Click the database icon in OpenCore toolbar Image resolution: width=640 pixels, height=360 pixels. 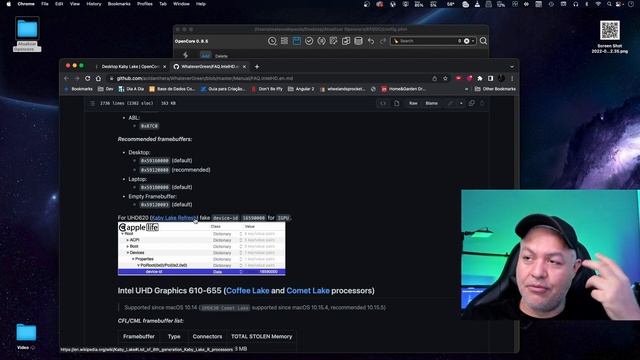[x=358, y=41]
